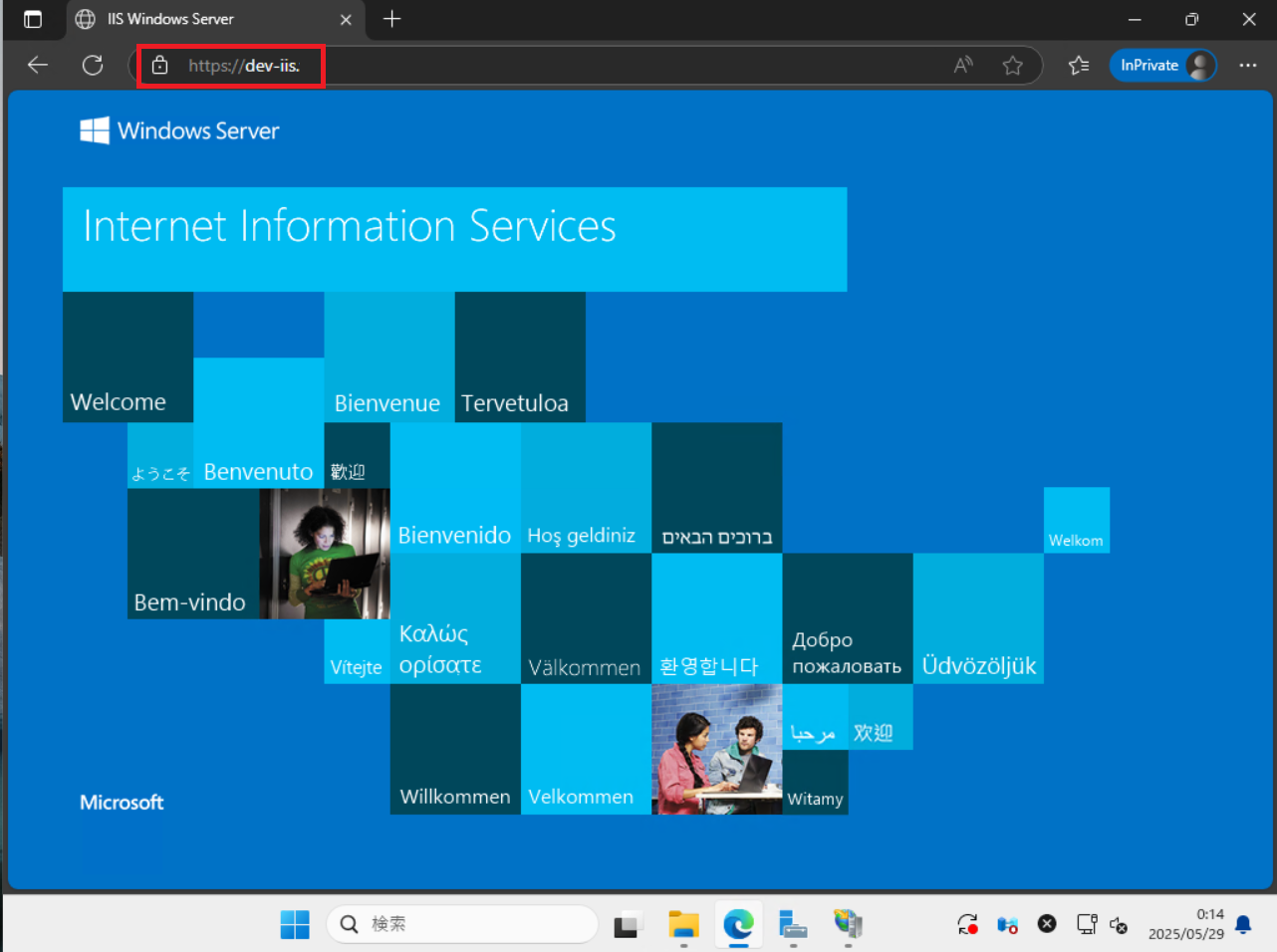Click the Bem-vindo tile

[193, 554]
